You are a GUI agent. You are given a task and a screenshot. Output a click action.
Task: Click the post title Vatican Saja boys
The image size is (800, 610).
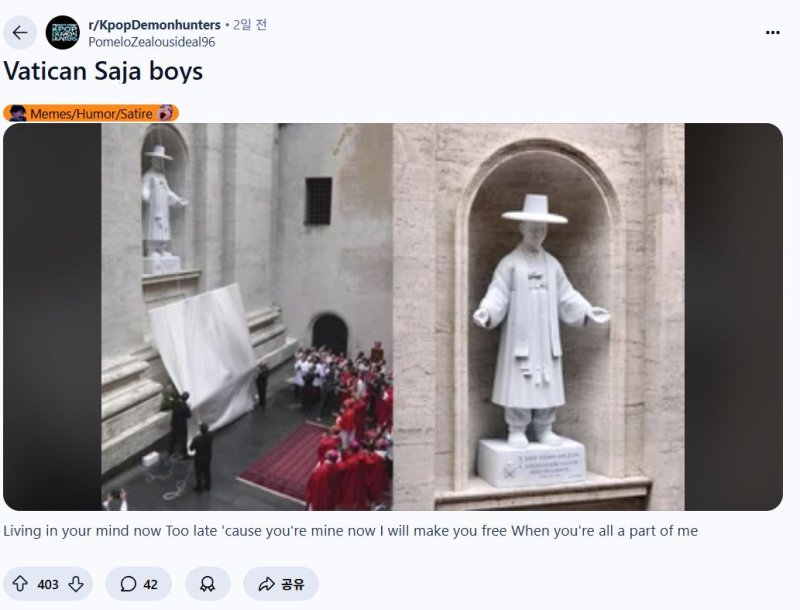point(103,71)
